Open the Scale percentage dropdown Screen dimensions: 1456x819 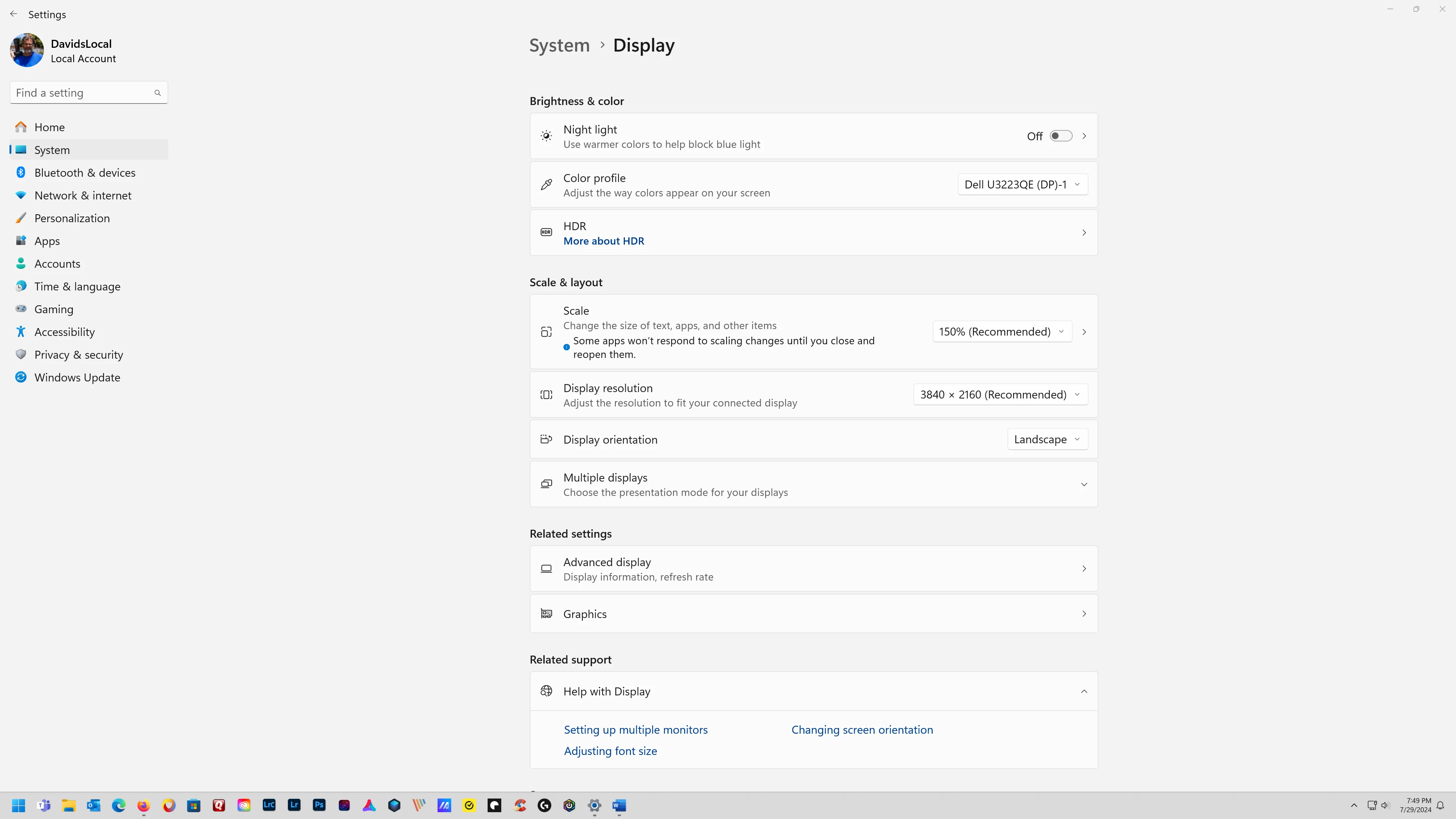pyautogui.click(x=1001, y=332)
